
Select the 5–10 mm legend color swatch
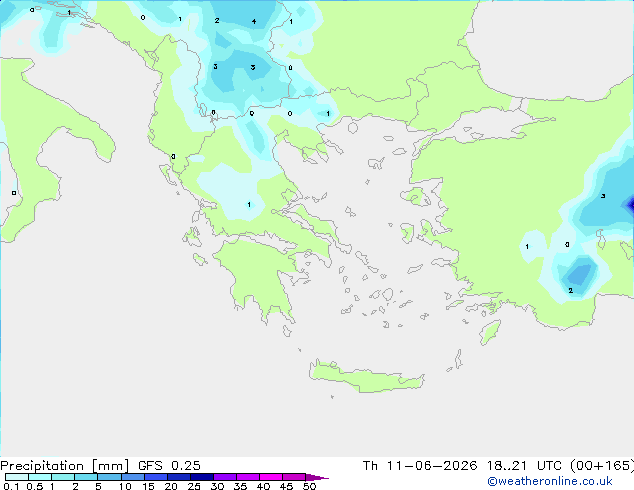(109, 477)
